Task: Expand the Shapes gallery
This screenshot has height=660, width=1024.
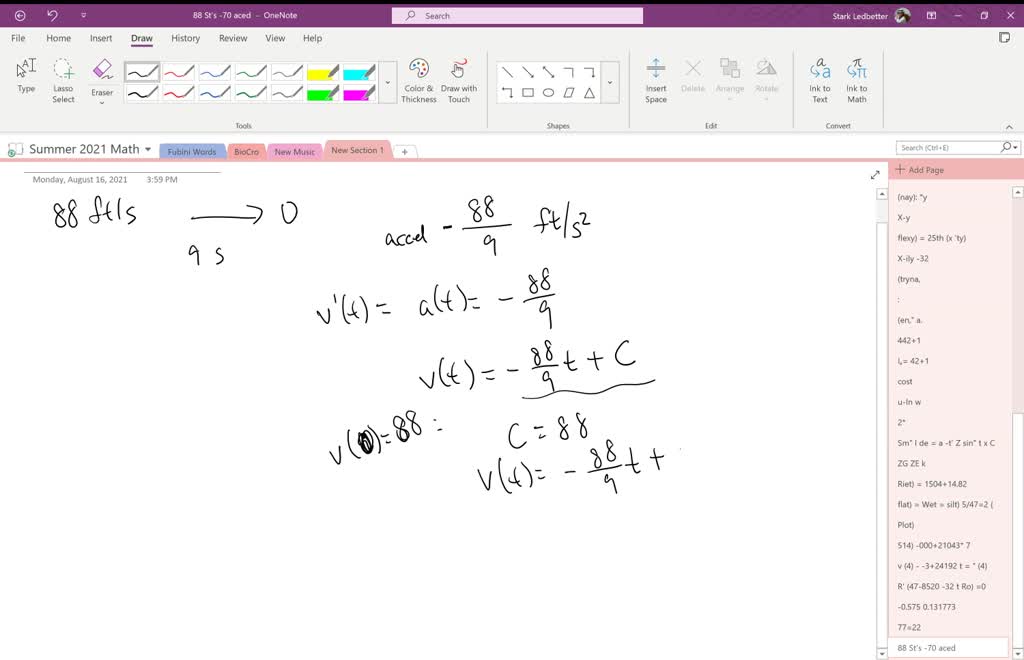Action: click(610, 84)
